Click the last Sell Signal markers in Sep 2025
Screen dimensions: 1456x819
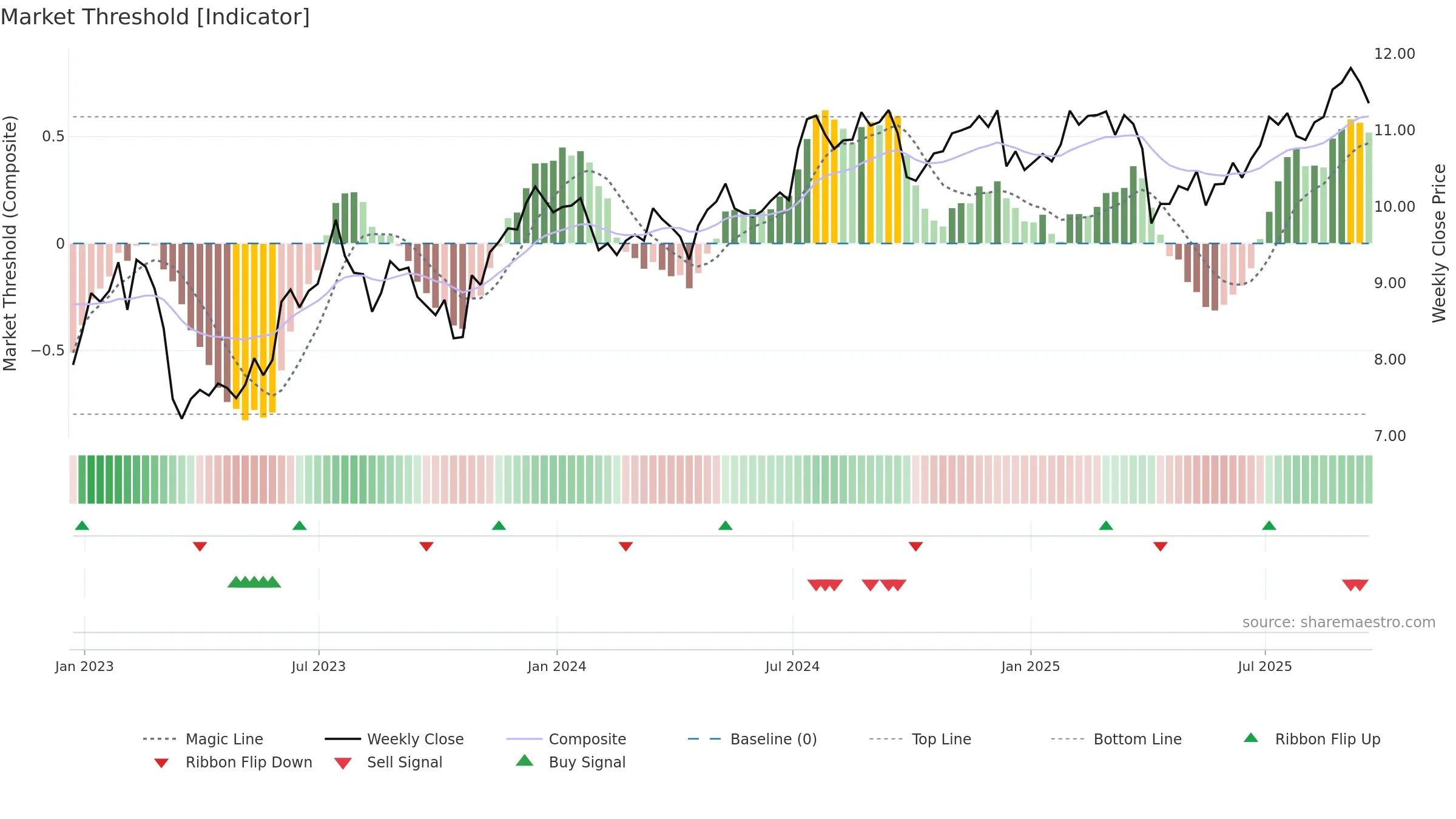tap(1355, 585)
